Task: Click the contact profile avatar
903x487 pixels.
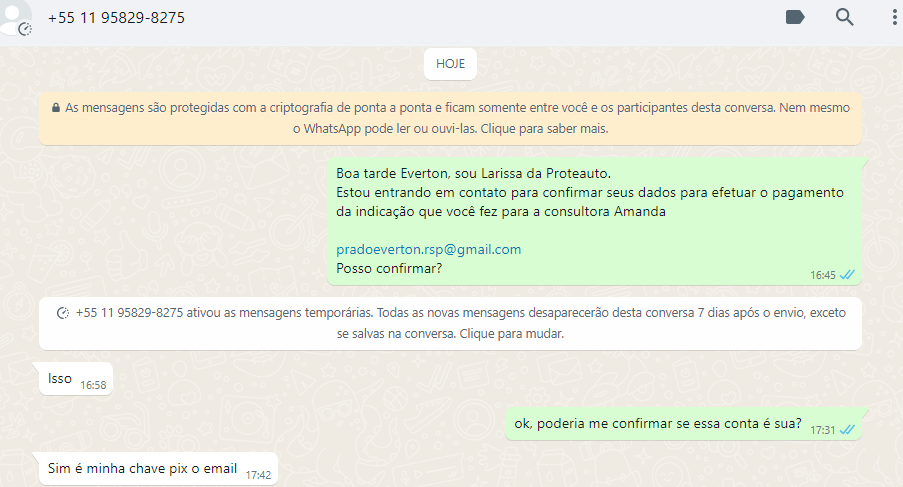Action: (x=14, y=17)
